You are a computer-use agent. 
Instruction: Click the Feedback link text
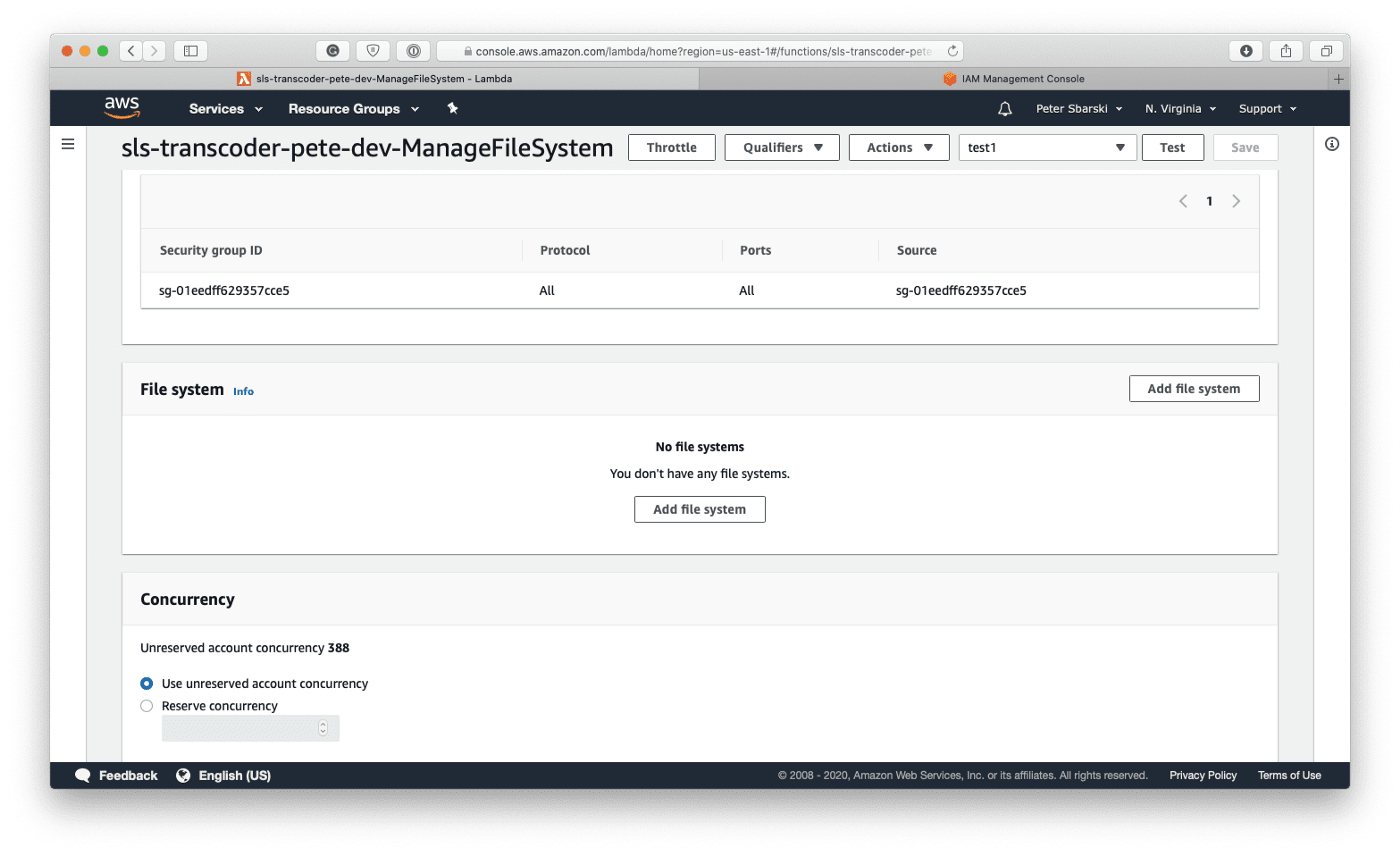(128, 775)
